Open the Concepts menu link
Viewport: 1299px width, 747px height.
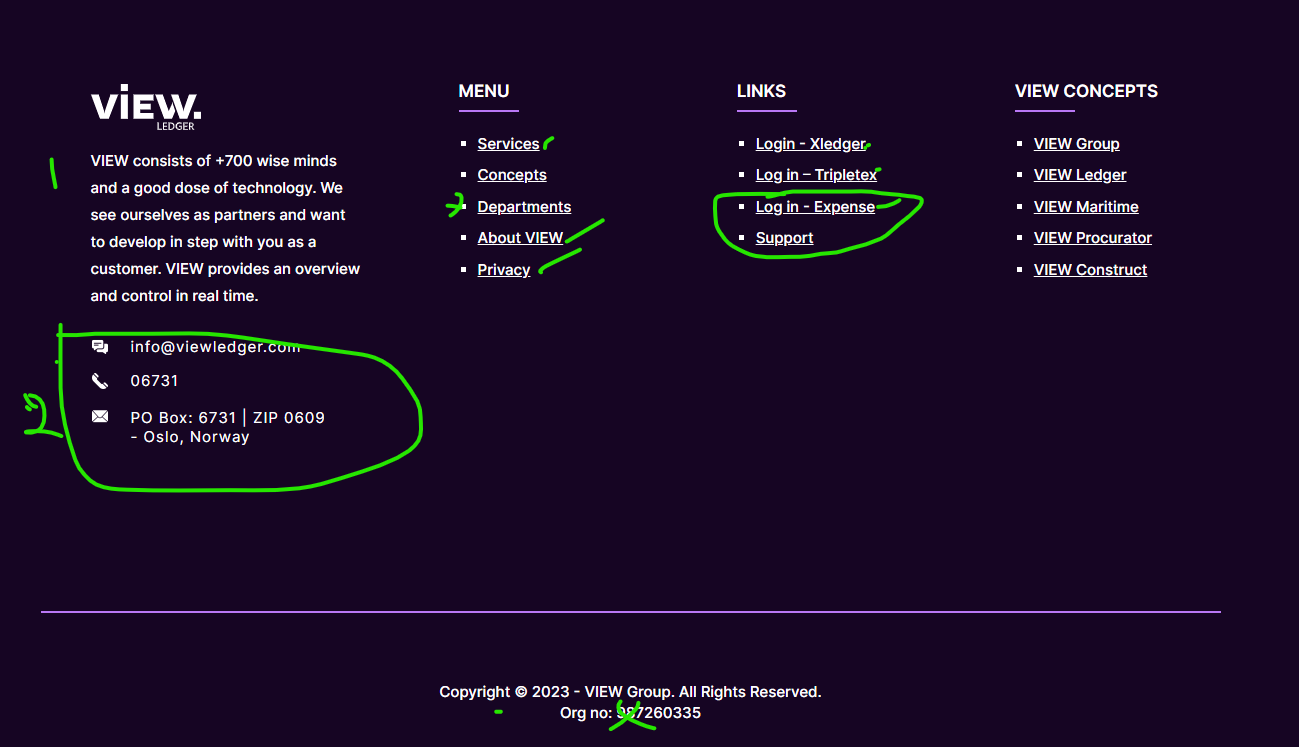pos(512,175)
